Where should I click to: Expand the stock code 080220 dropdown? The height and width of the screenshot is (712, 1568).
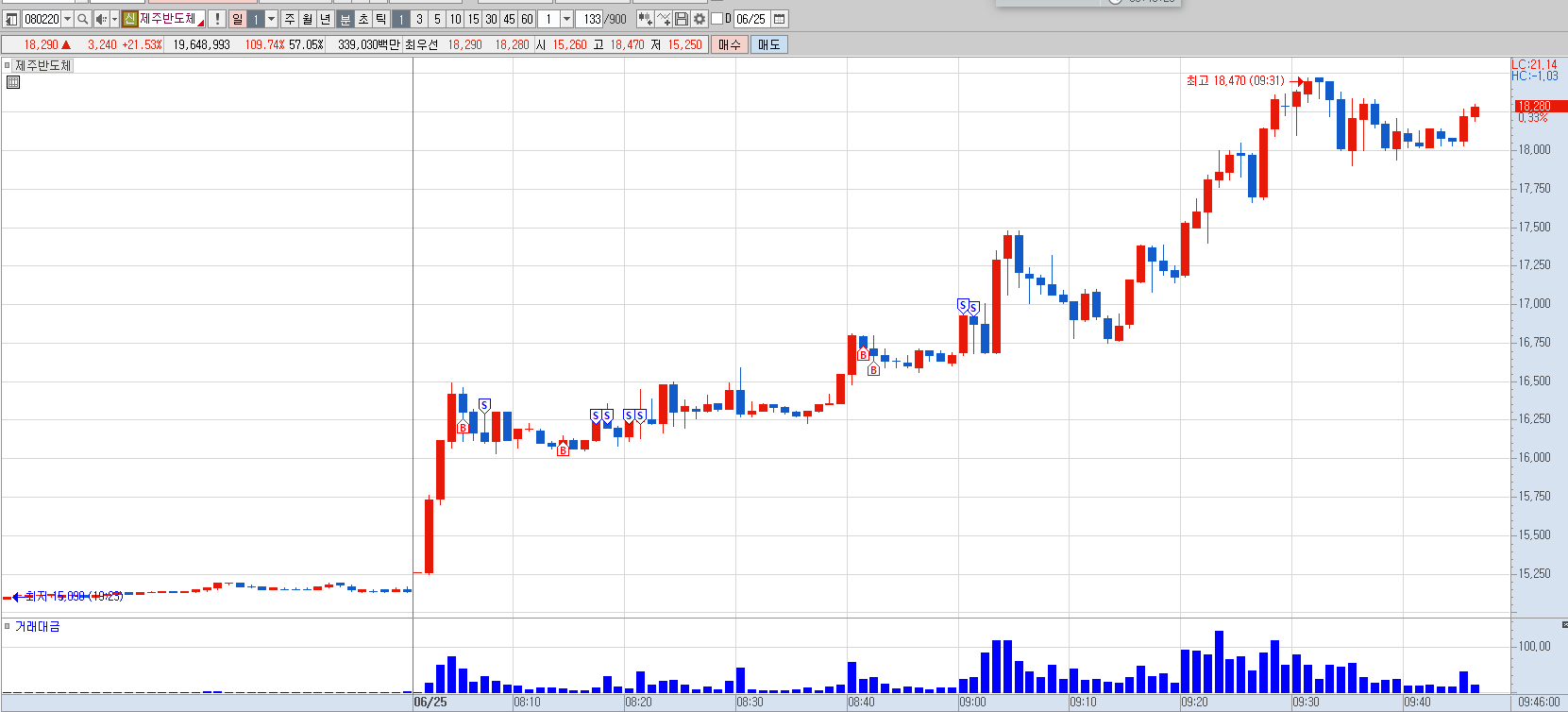[67, 19]
